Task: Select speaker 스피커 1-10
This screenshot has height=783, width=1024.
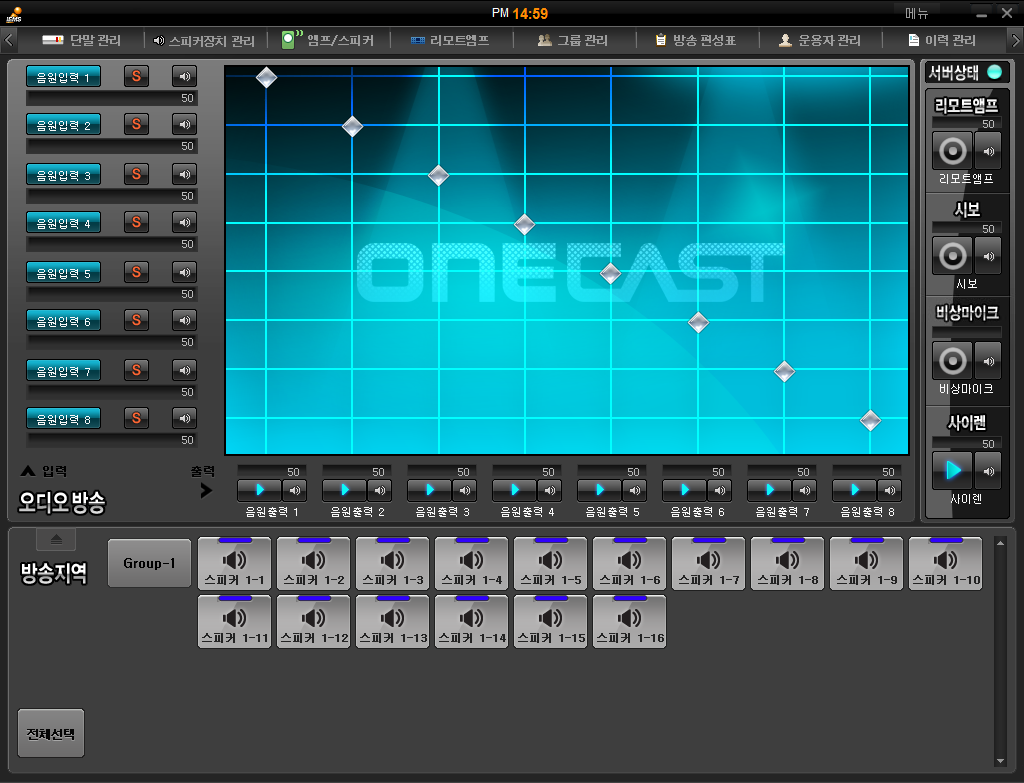Action: [x=946, y=564]
